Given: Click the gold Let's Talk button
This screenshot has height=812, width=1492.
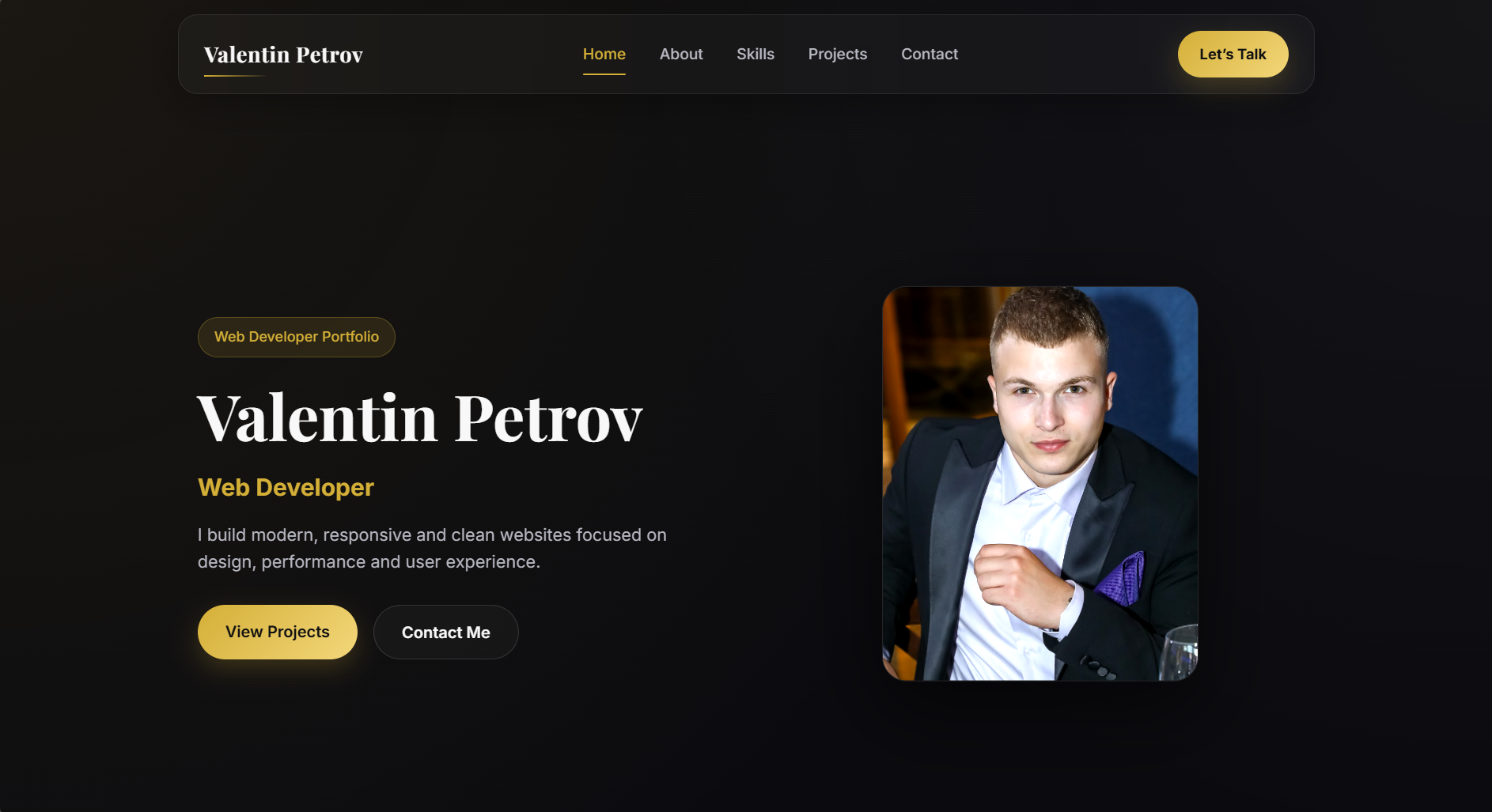Looking at the screenshot, I should pyautogui.click(x=1233, y=54).
